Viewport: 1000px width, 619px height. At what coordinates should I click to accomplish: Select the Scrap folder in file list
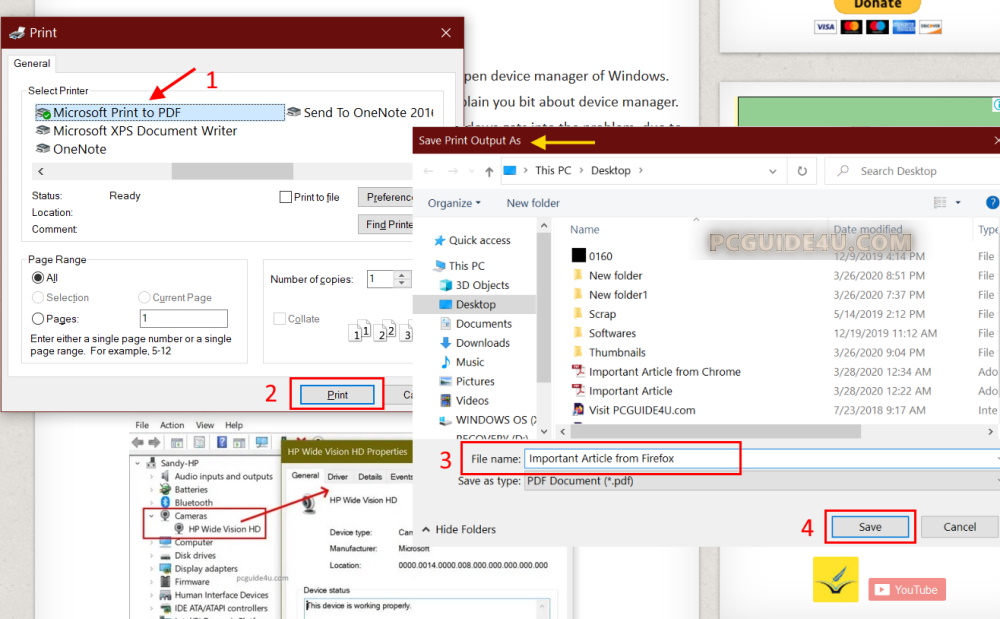602,314
